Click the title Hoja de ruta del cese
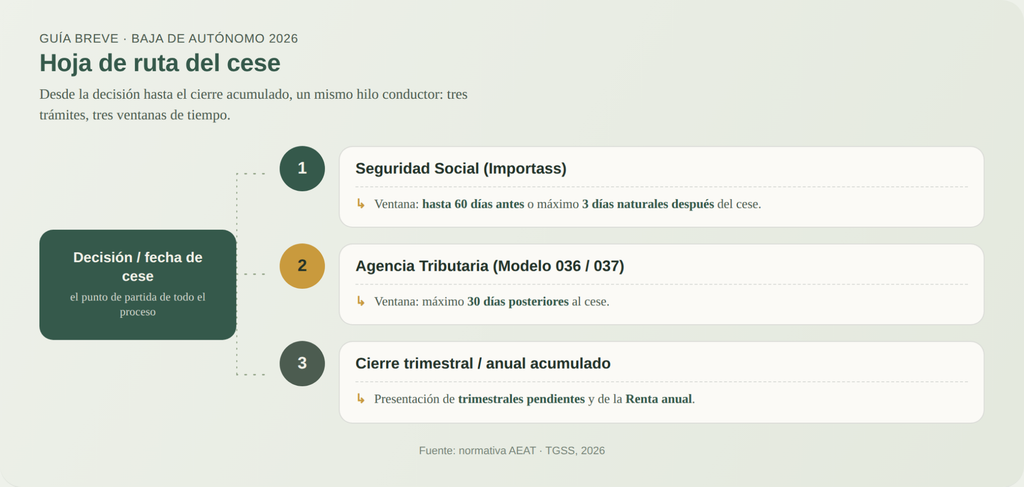 click(160, 63)
